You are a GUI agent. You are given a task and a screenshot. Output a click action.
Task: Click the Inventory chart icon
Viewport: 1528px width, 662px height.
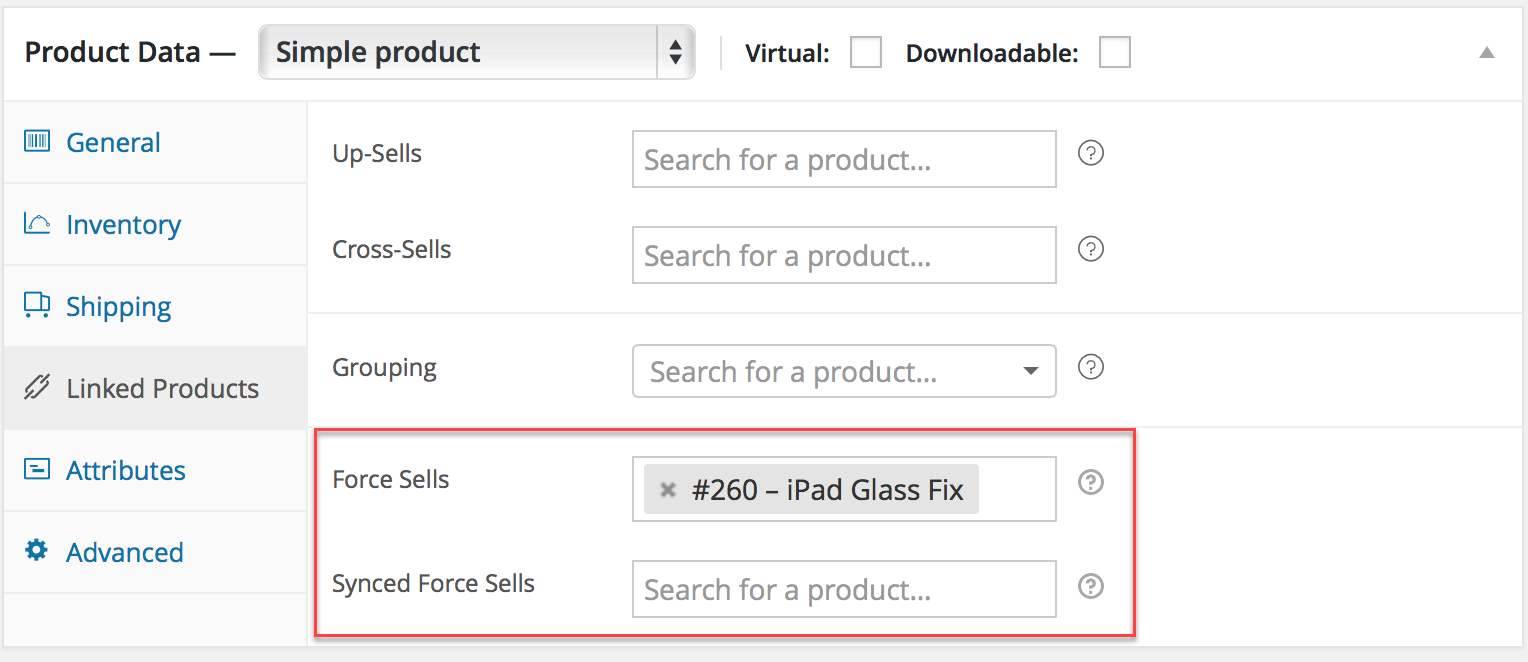click(37, 223)
